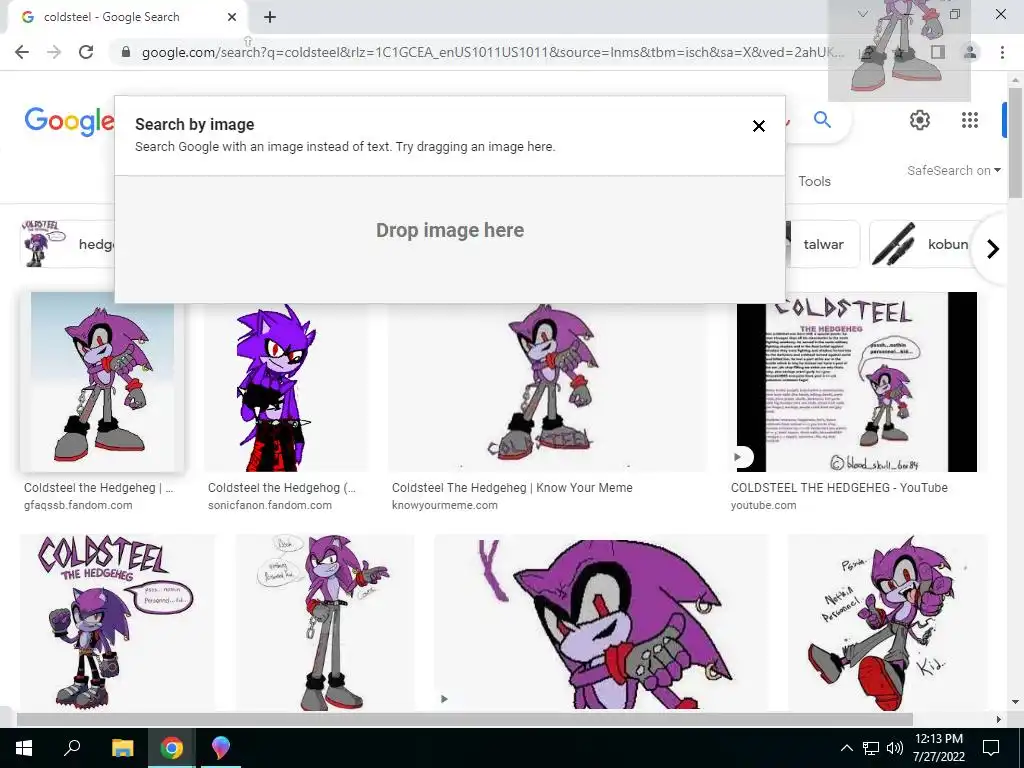Viewport: 1024px width, 768px height.
Task: Open network status in system tray
Action: [871, 748]
